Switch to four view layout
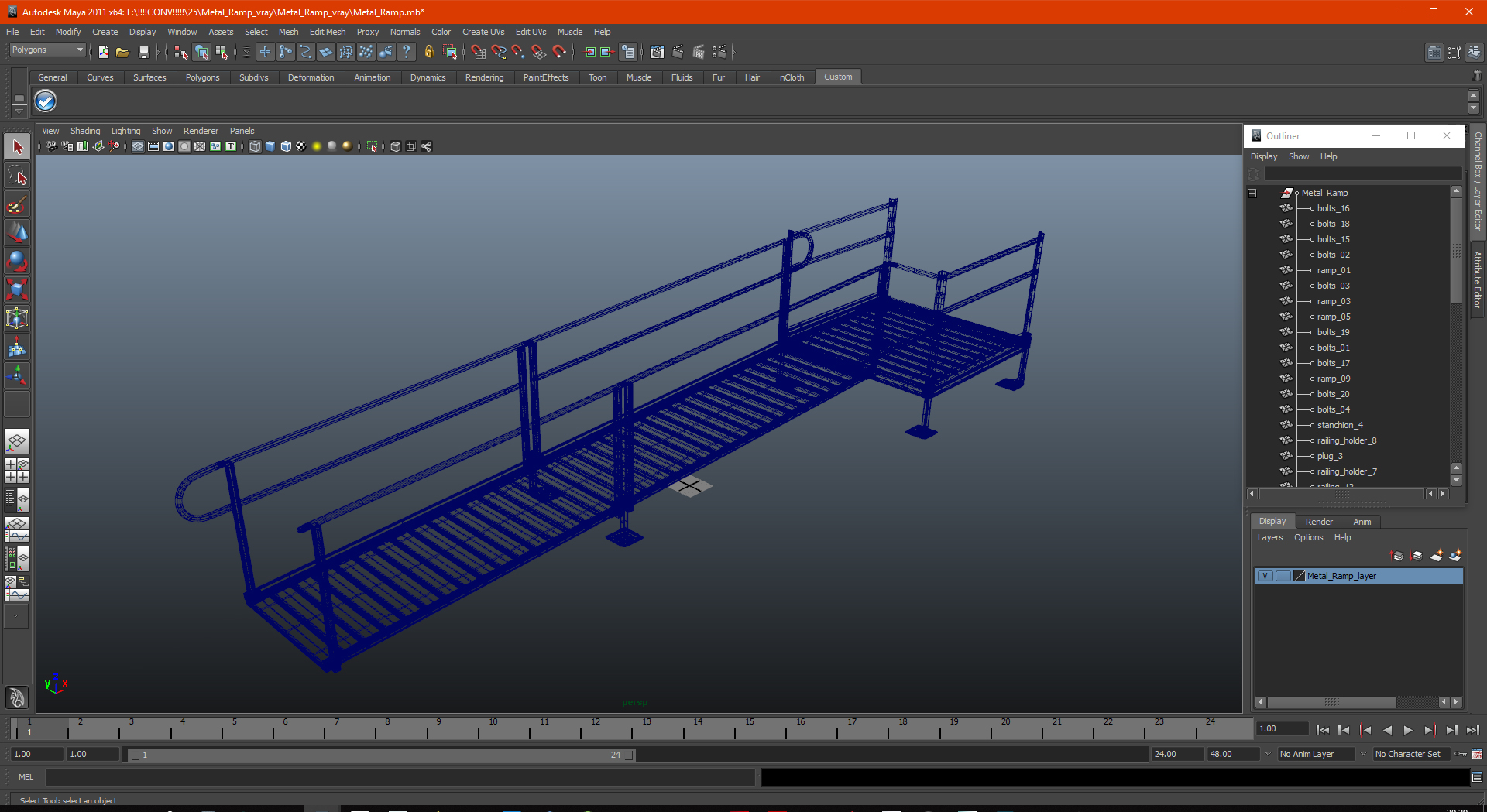Screen dimensions: 1487x812 17,471
